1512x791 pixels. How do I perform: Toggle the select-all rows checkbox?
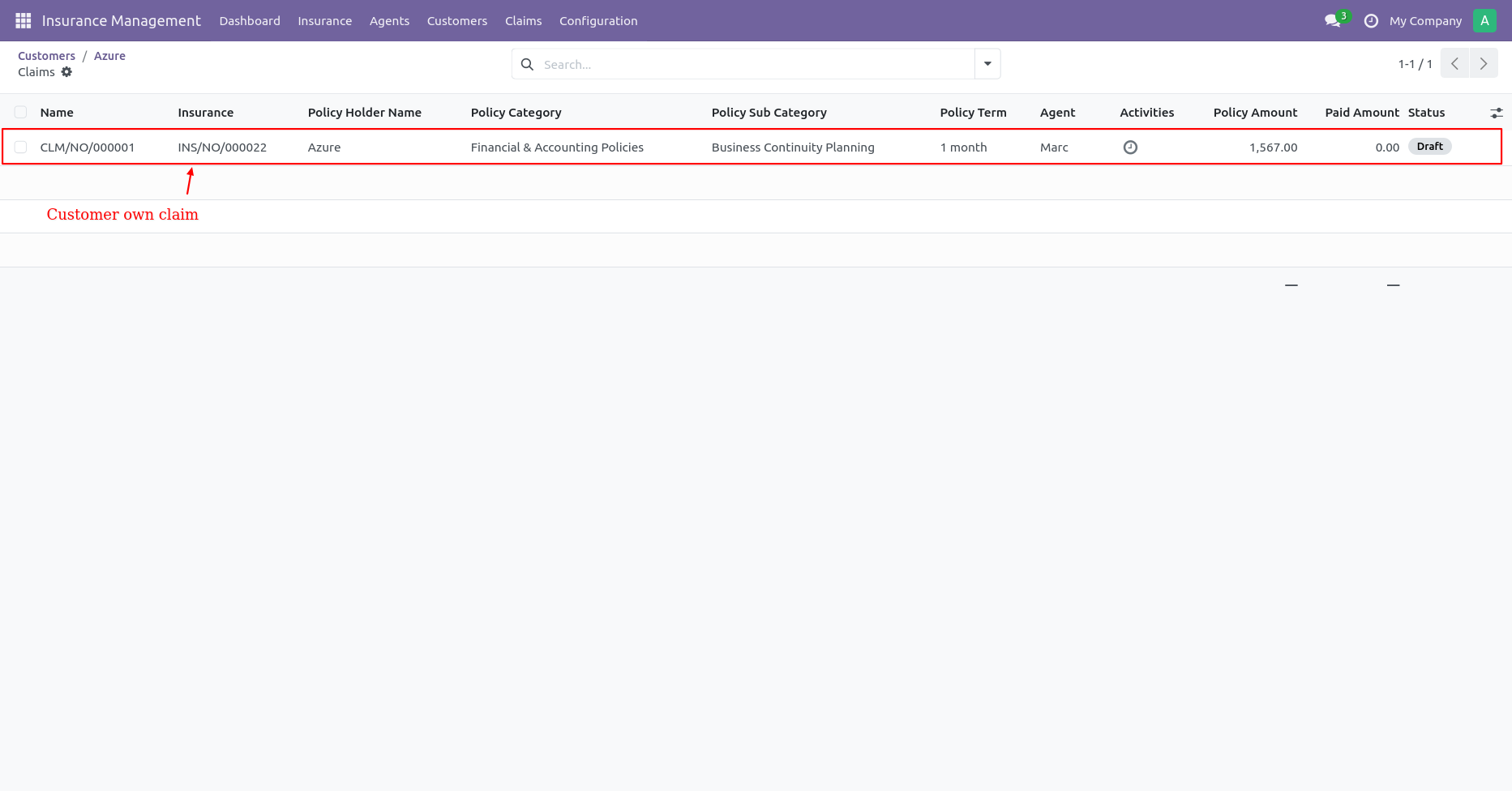(x=21, y=113)
